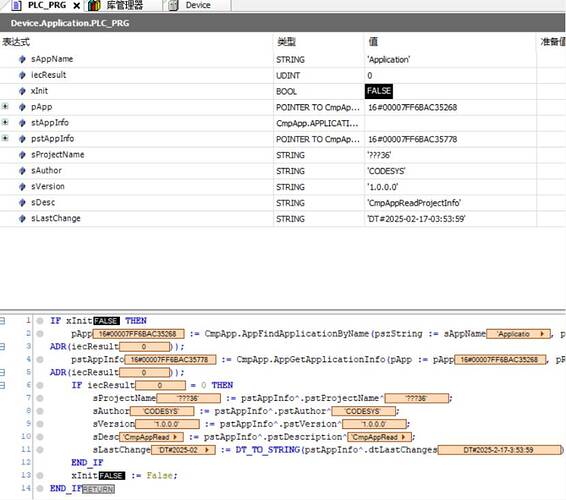Click the iecResult variable icon
This screenshot has width=566, height=500.
[x=22, y=75]
